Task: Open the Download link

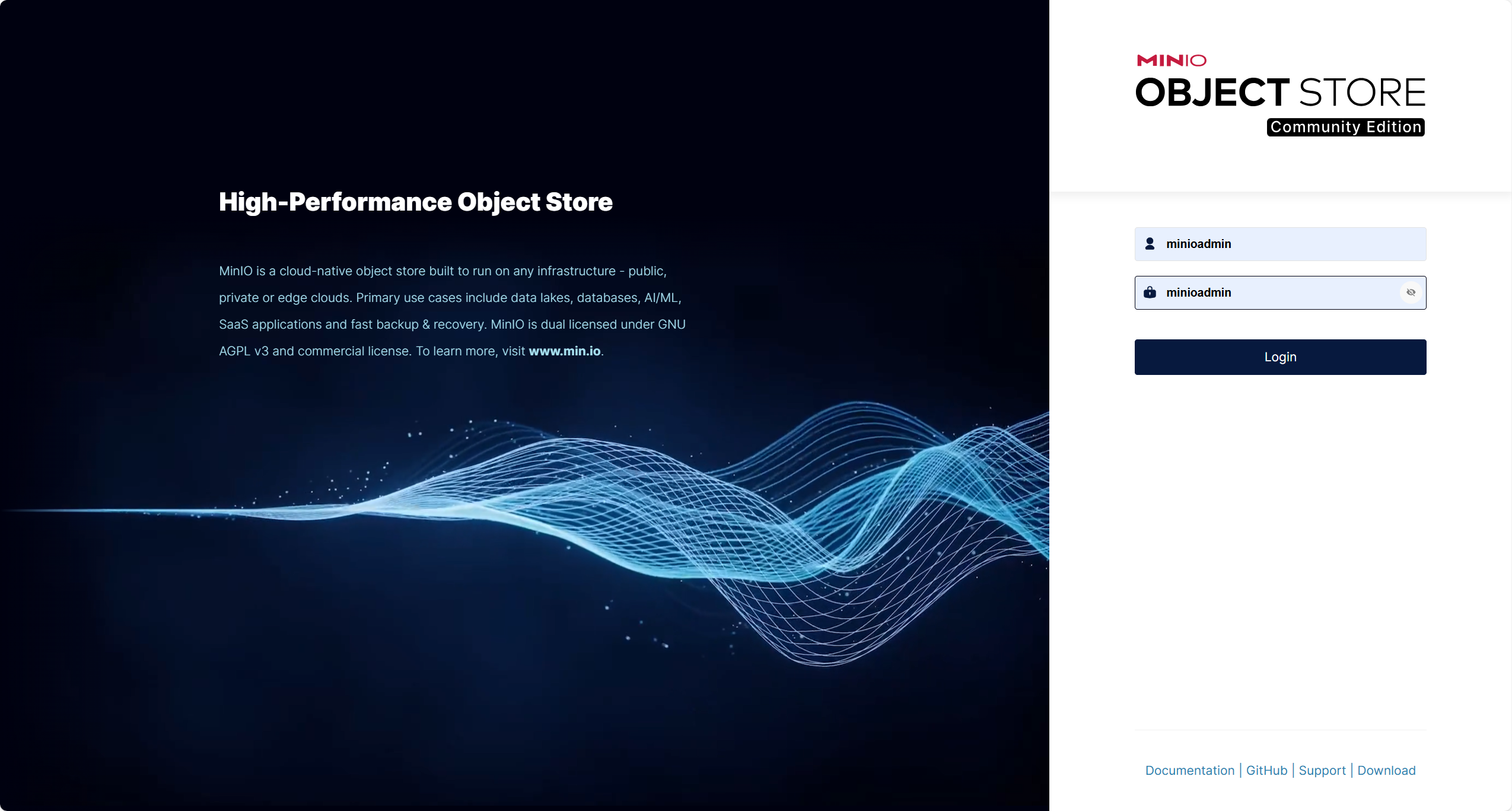Action: (x=1386, y=770)
